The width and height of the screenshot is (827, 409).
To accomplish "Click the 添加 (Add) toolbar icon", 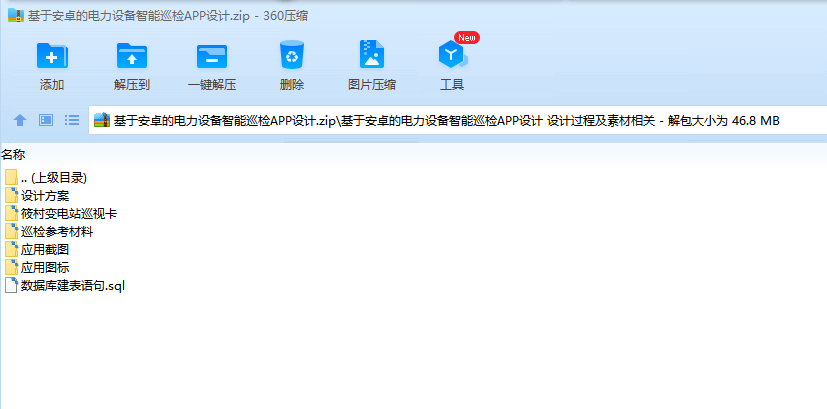I will pos(52,56).
